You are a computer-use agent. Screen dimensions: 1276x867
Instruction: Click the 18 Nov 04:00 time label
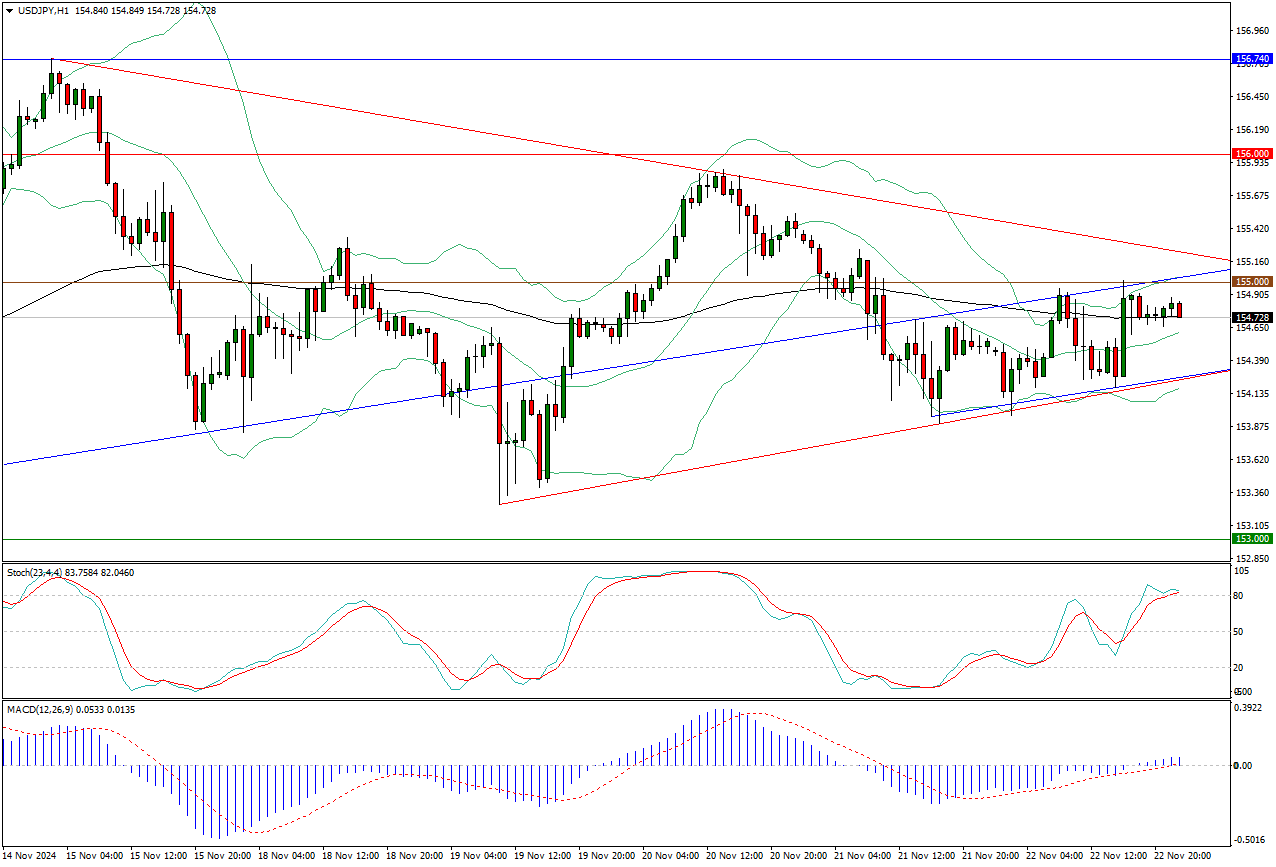pos(287,856)
